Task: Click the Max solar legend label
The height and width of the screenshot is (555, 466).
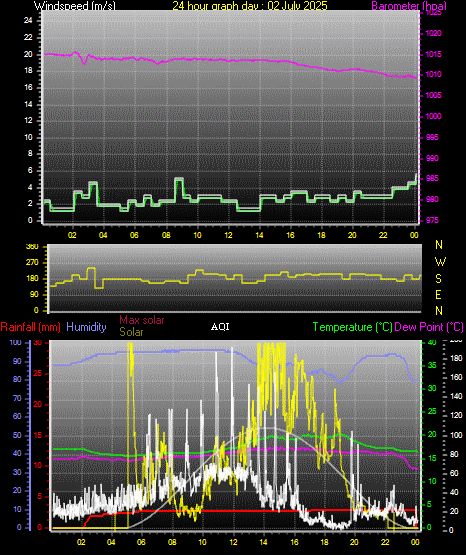Action: coord(142,320)
